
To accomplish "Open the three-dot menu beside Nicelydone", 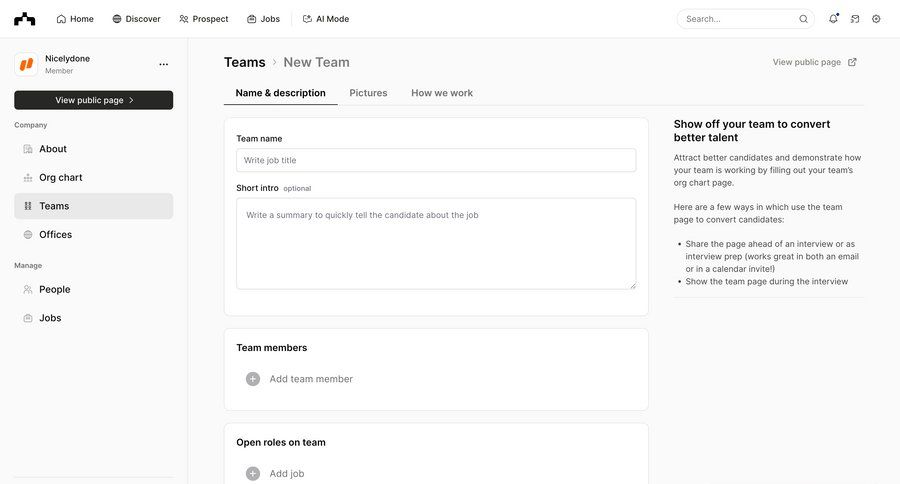I will [x=164, y=64].
